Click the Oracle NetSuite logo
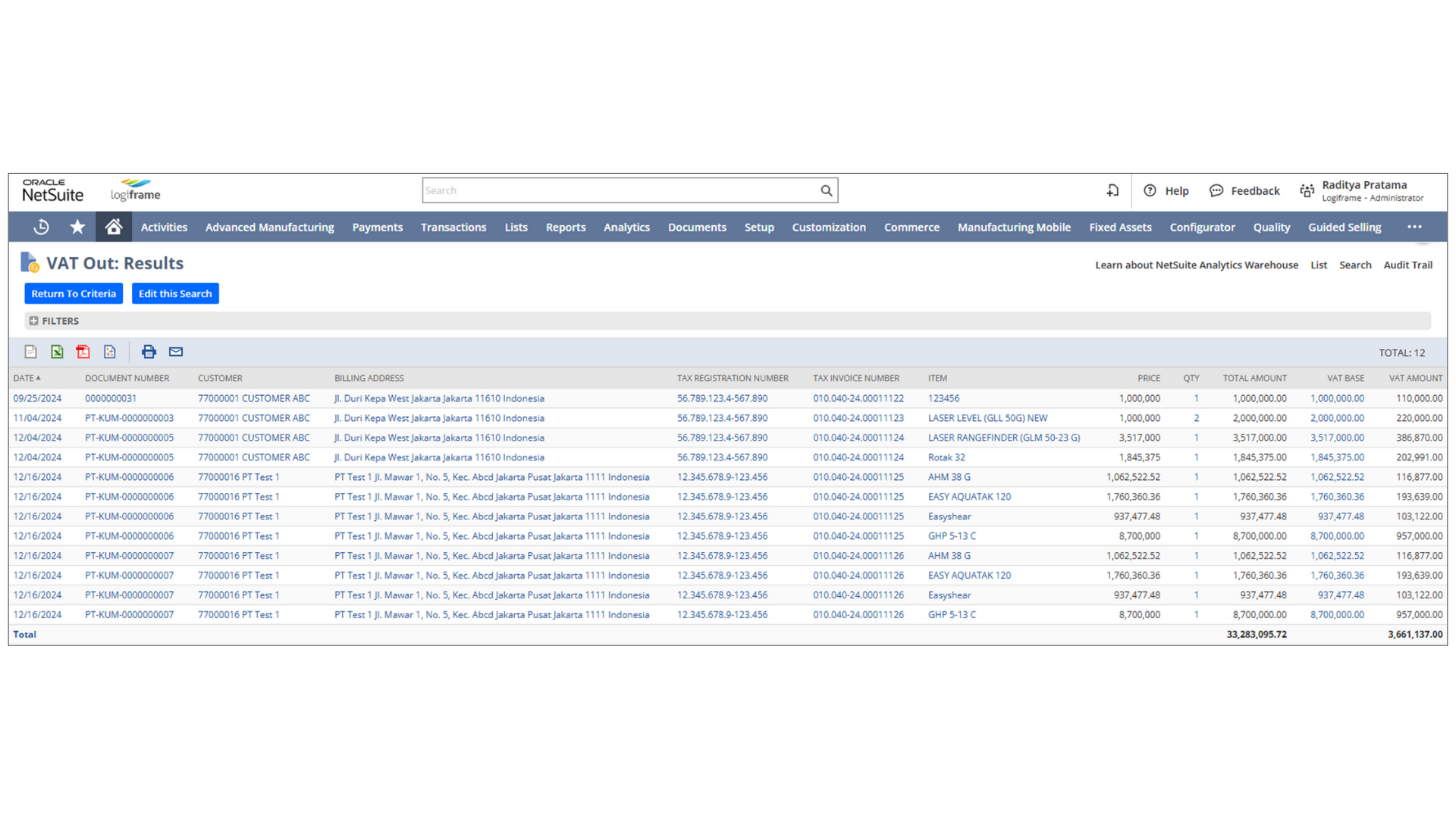This screenshot has height=819, width=1456. (52, 190)
